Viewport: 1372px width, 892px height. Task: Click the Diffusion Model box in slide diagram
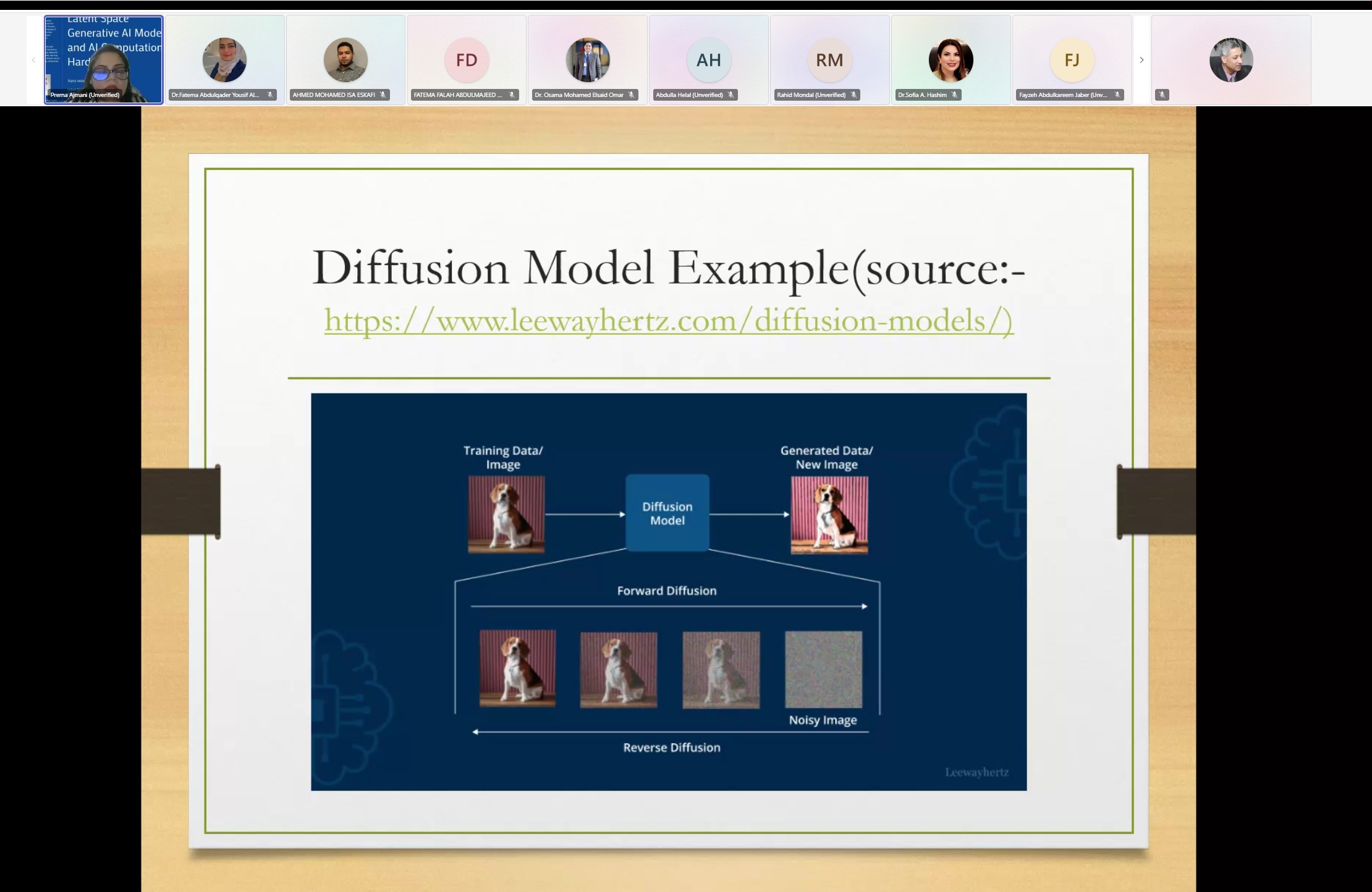(667, 513)
